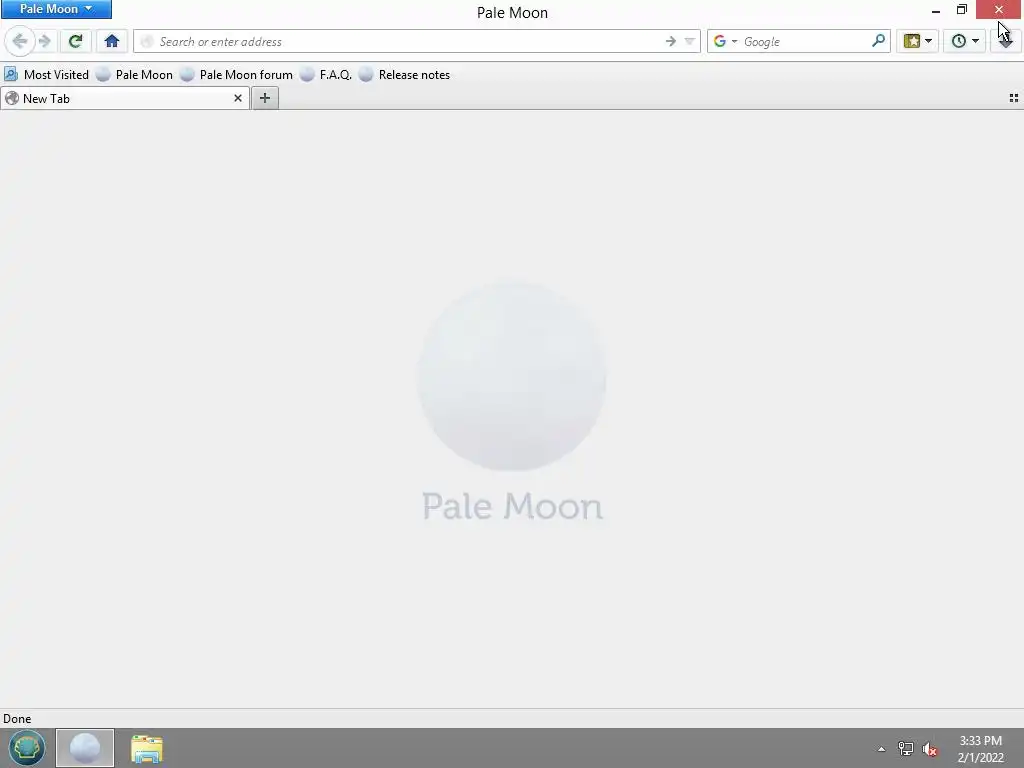
Task: Restore down the Pale Moon window
Action: [962, 10]
